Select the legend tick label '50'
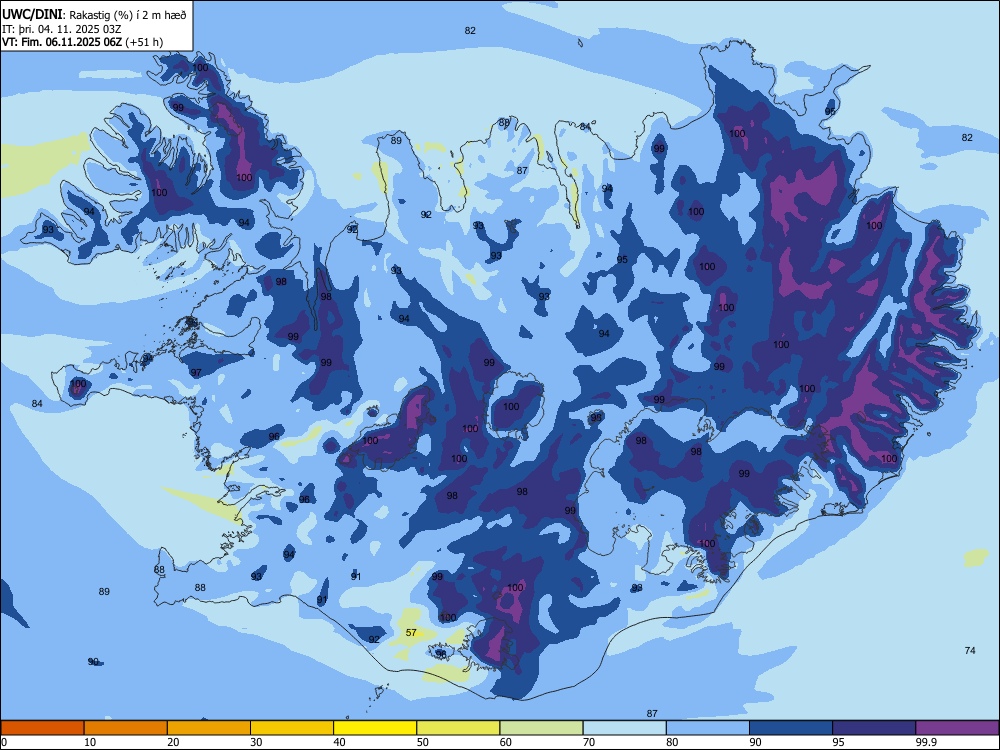1000x750 pixels. tap(423, 742)
